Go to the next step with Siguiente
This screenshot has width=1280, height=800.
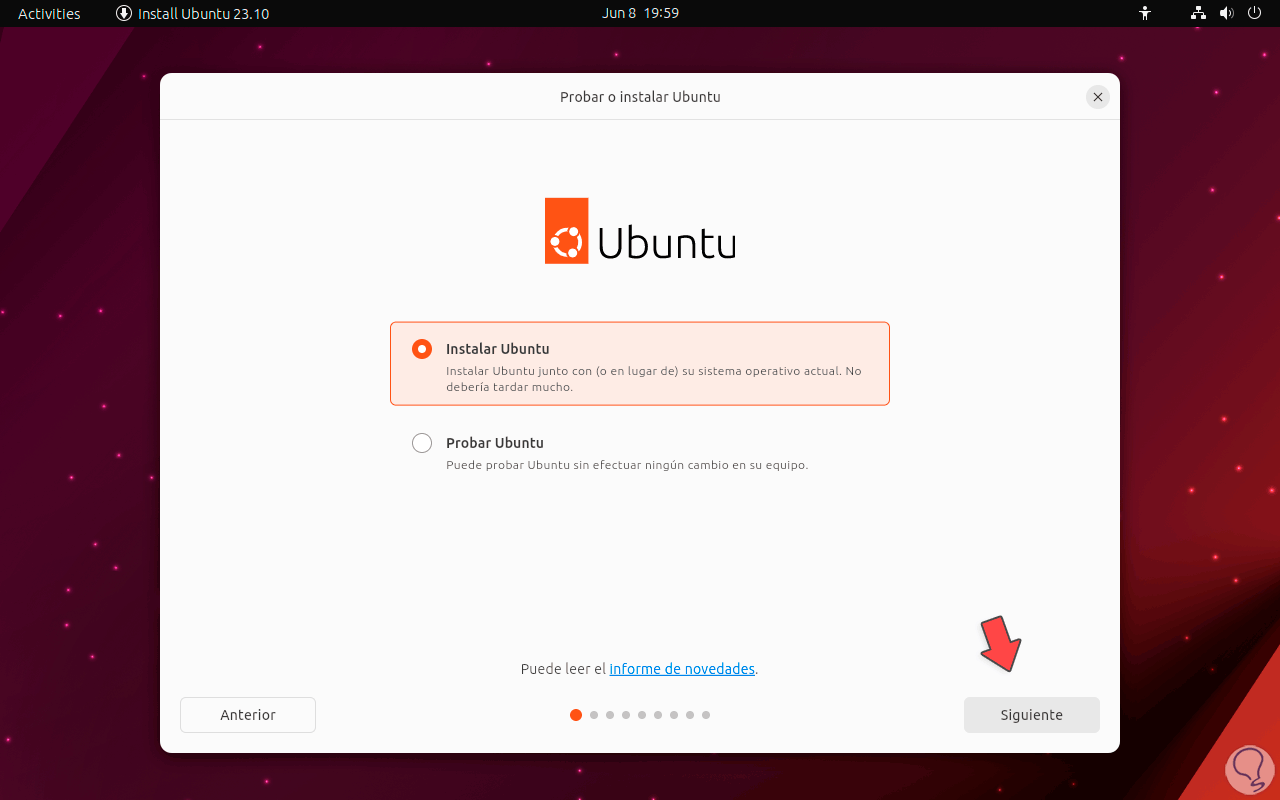tap(1032, 715)
